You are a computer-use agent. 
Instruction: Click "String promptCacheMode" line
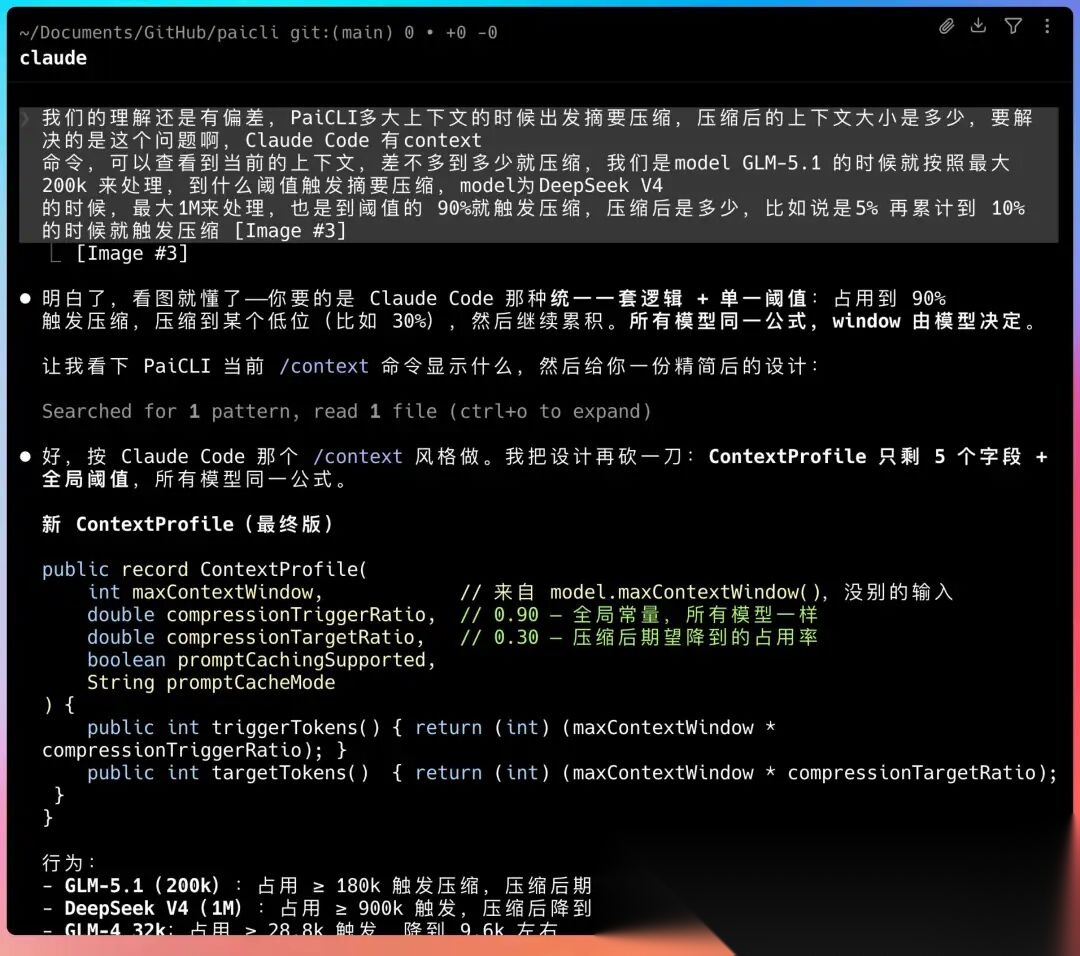coord(211,683)
